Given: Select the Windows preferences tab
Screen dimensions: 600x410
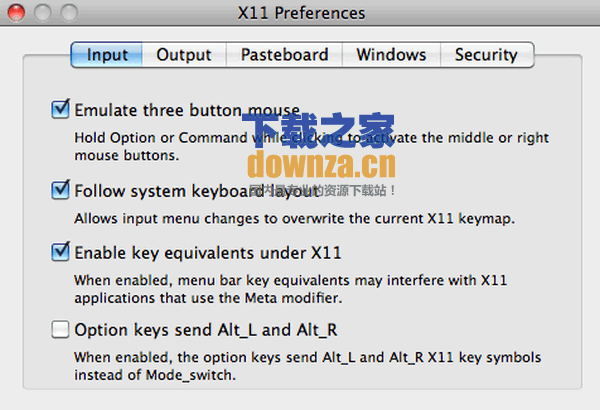Looking at the screenshot, I should pos(391,55).
